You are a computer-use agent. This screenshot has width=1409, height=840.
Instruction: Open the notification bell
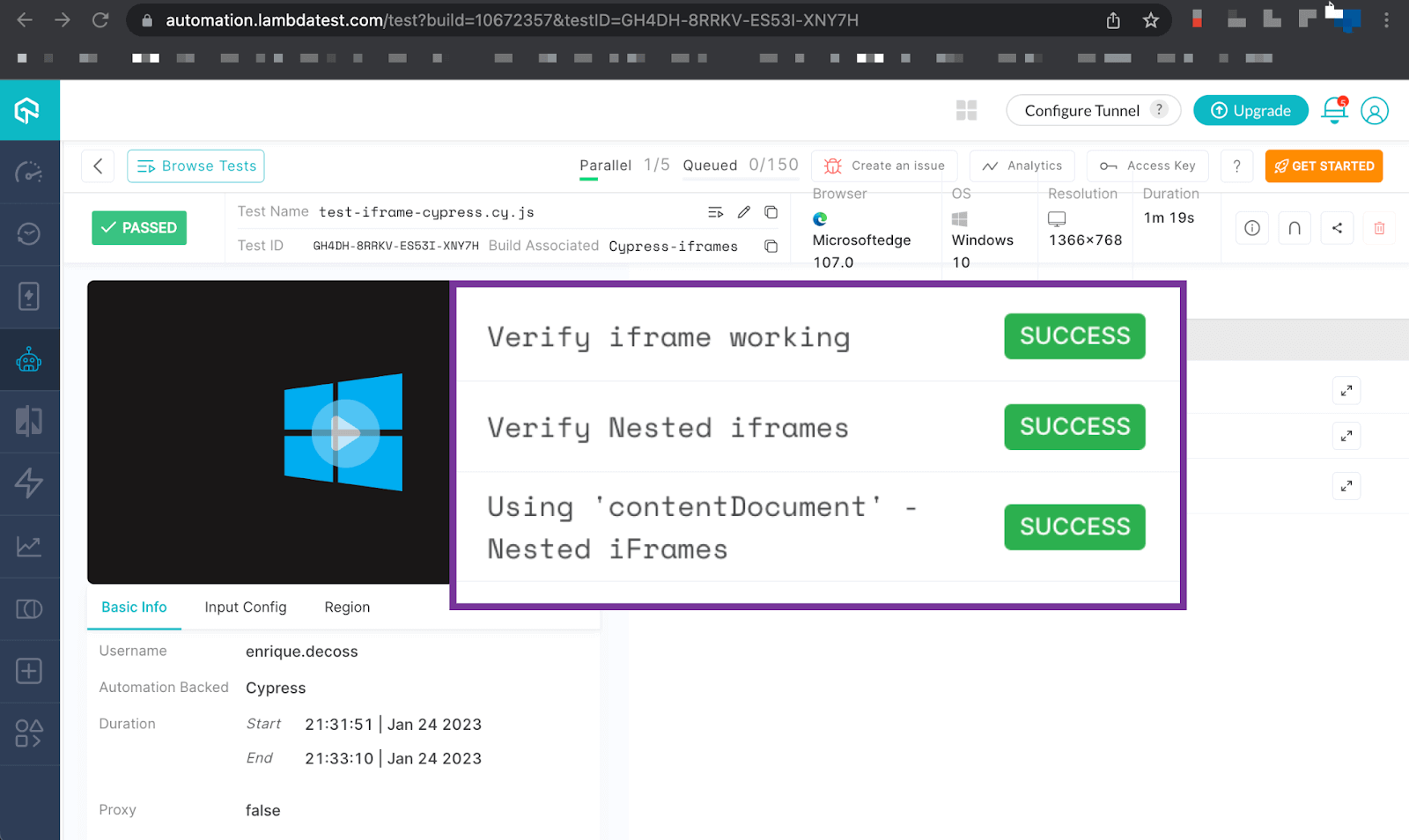tap(1333, 110)
